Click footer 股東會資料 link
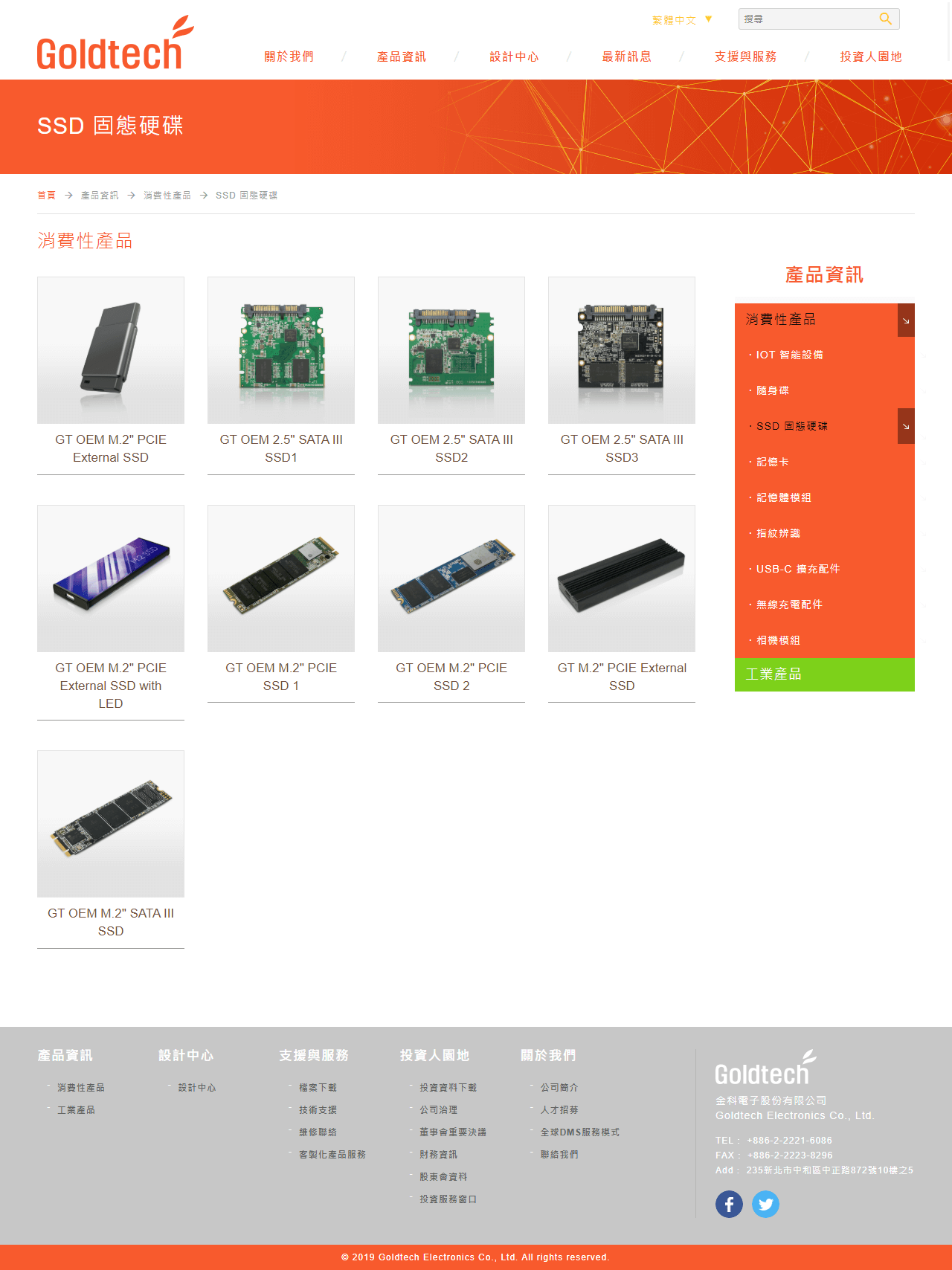 [443, 1176]
